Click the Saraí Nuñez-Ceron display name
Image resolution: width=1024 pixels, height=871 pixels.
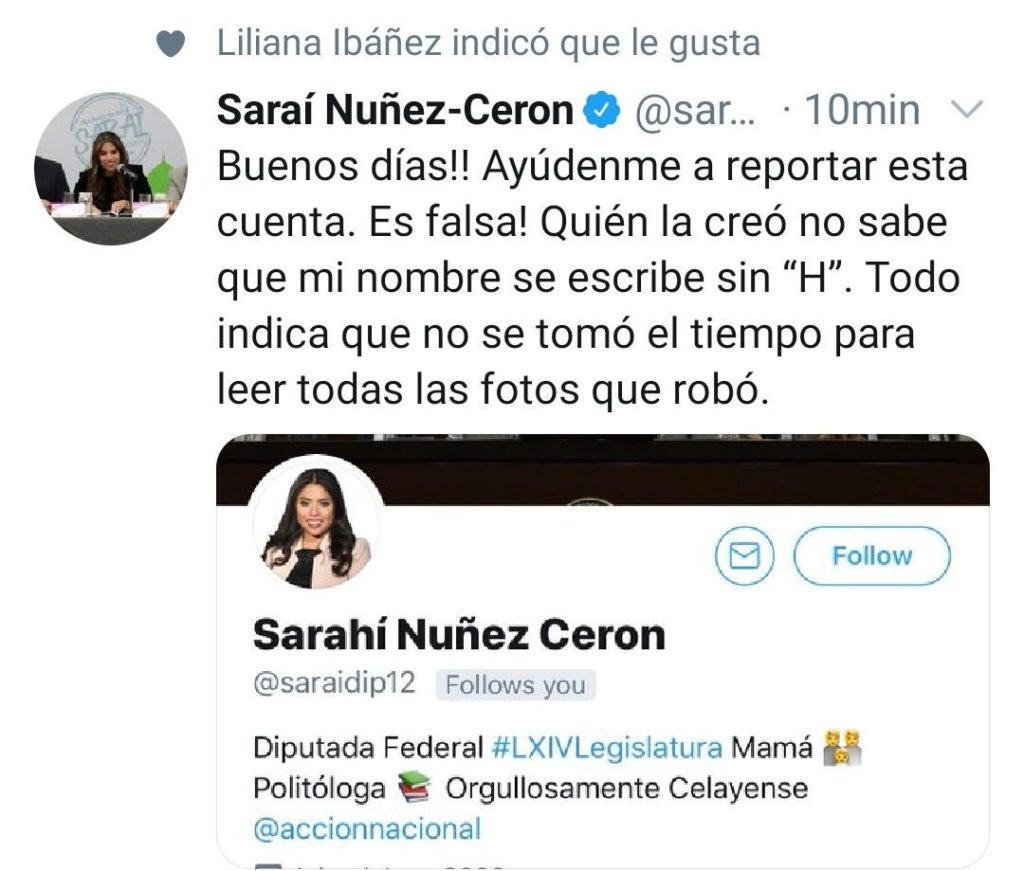(x=395, y=109)
